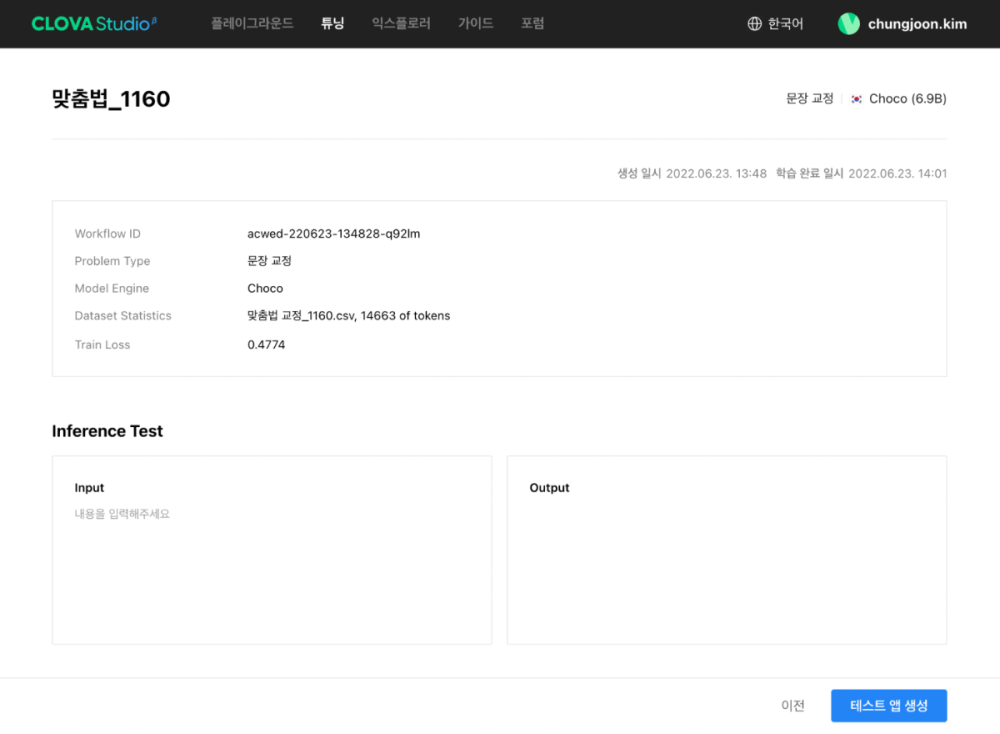The width and height of the screenshot is (1000, 734).
Task: Click the Korean flag icon beside Choco
Action: pos(856,99)
